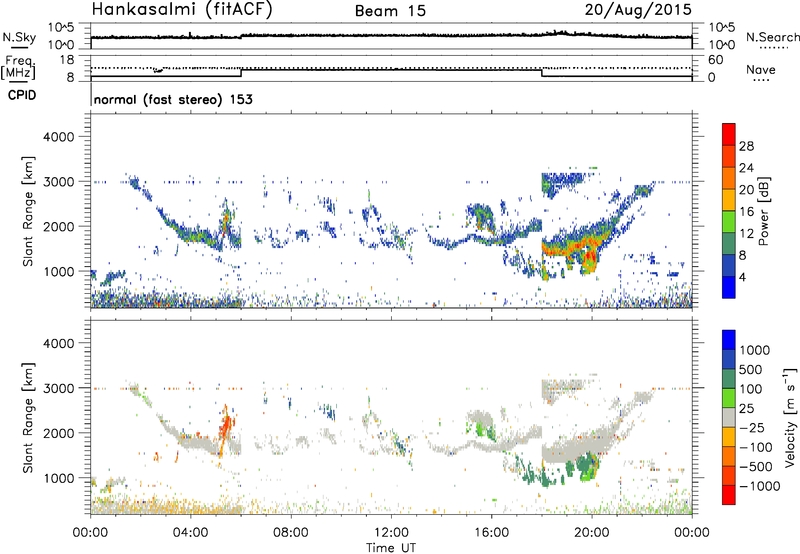
Task: Select the "N.Sky" legend label
Action: click(19, 38)
